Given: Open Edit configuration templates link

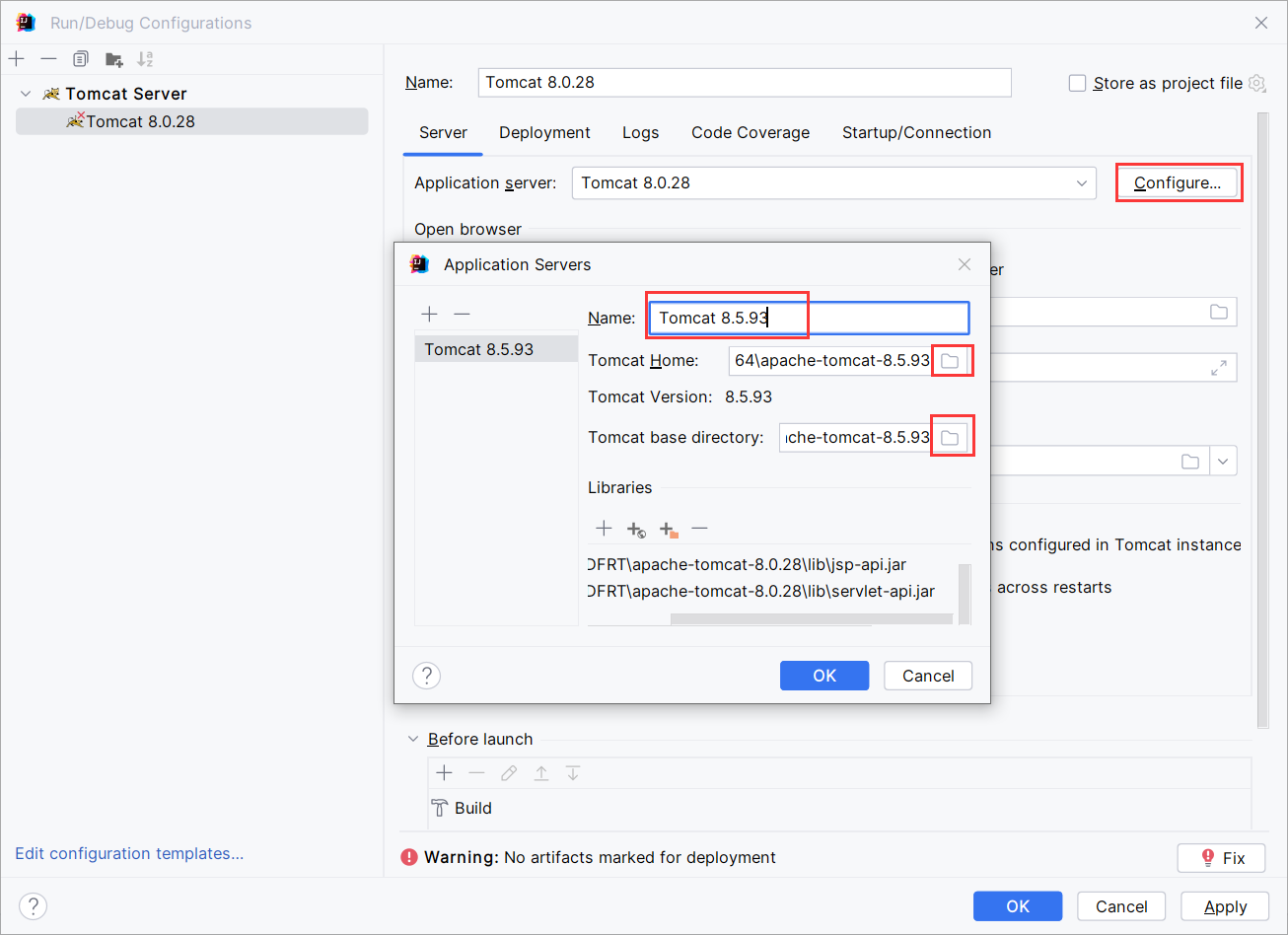Looking at the screenshot, I should (x=129, y=853).
